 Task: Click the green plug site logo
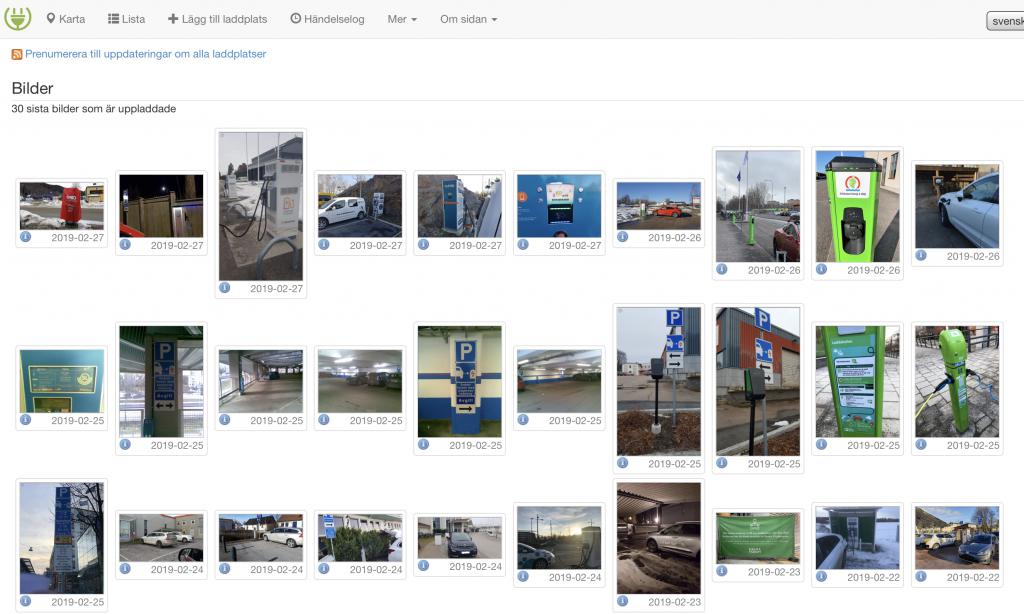[18, 18]
